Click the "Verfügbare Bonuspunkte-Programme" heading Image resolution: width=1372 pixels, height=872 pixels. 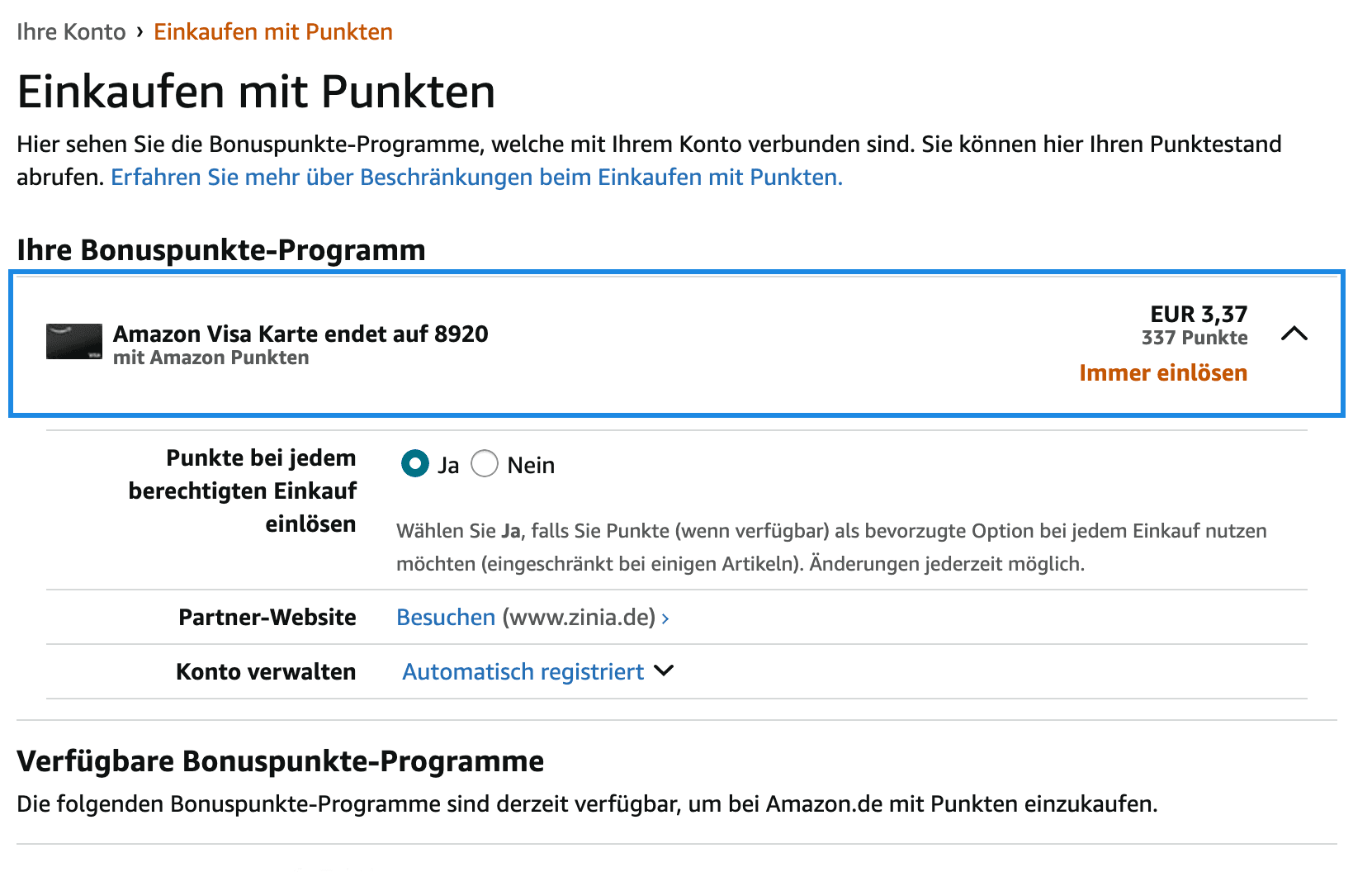click(x=281, y=761)
